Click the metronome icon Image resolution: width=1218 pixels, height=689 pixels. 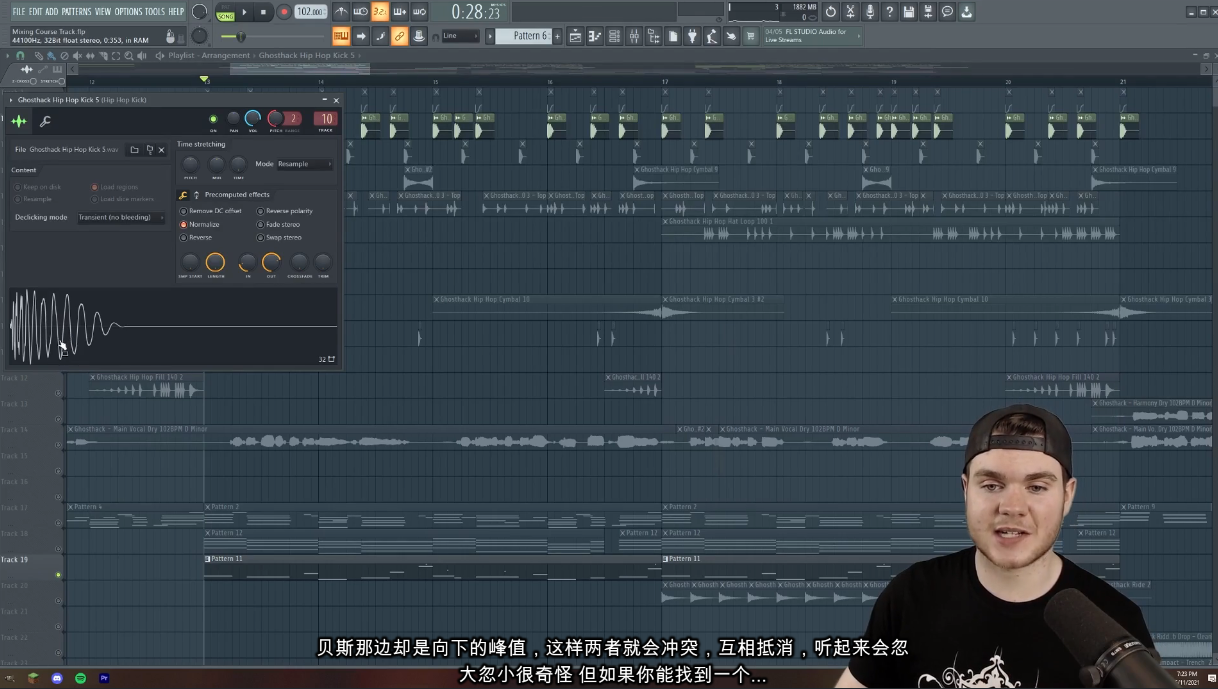click(x=342, y=12)
